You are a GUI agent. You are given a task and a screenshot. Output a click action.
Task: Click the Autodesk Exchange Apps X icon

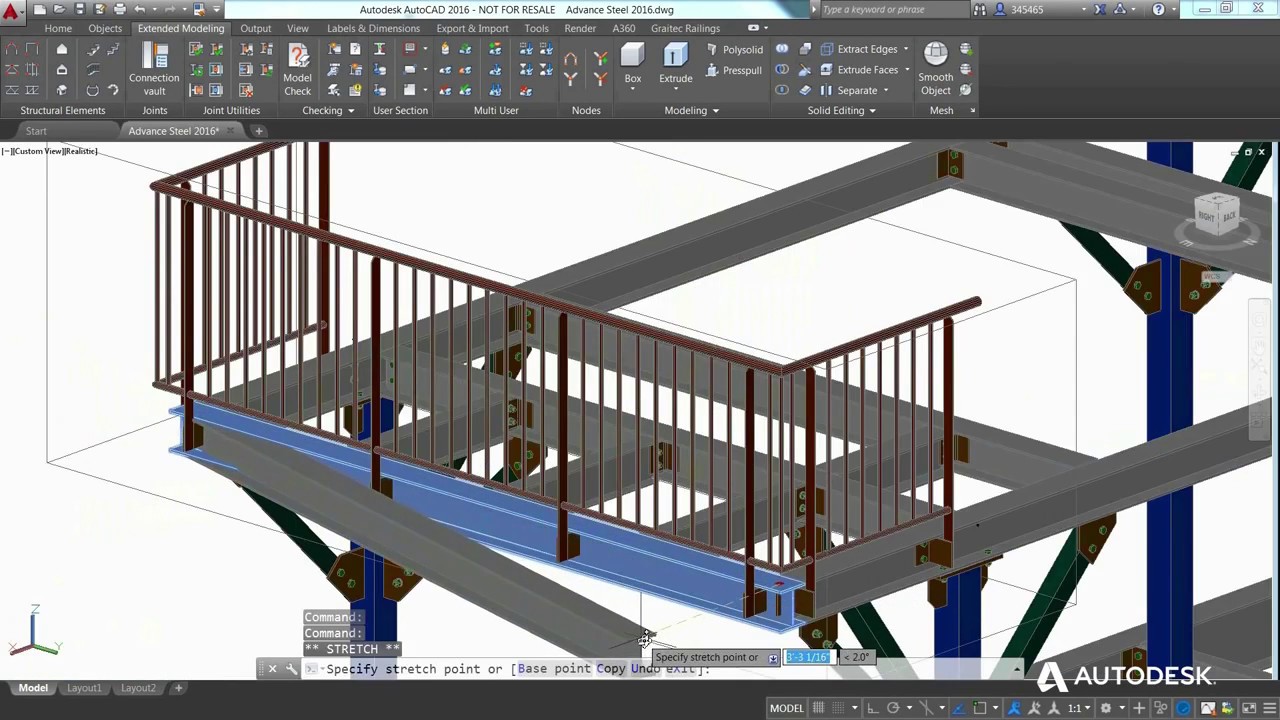pyautogui.click(x=1100, y=9)
